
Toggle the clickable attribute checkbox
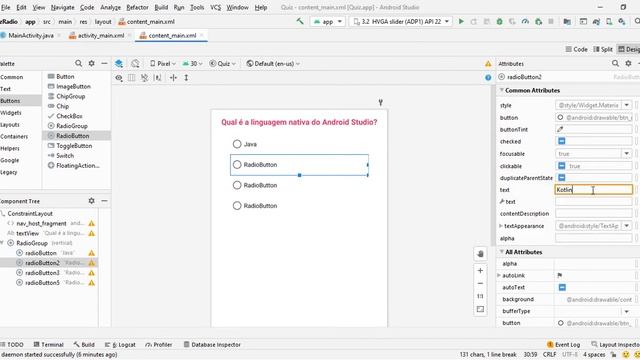pos(562,166)
